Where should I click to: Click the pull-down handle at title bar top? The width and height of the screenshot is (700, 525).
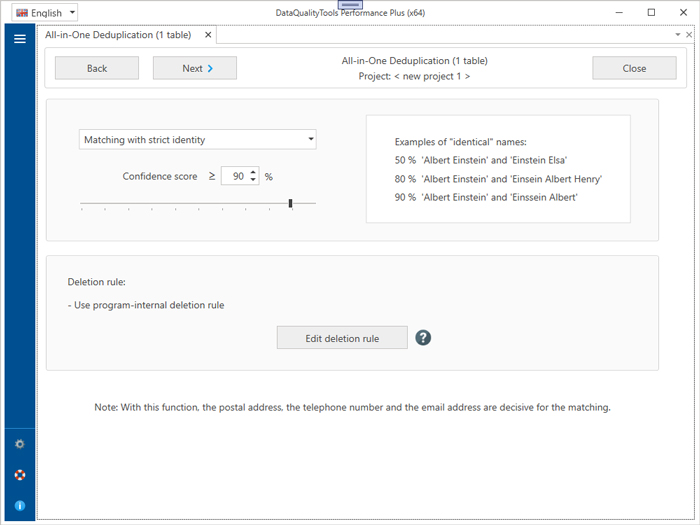coord(350,4)
